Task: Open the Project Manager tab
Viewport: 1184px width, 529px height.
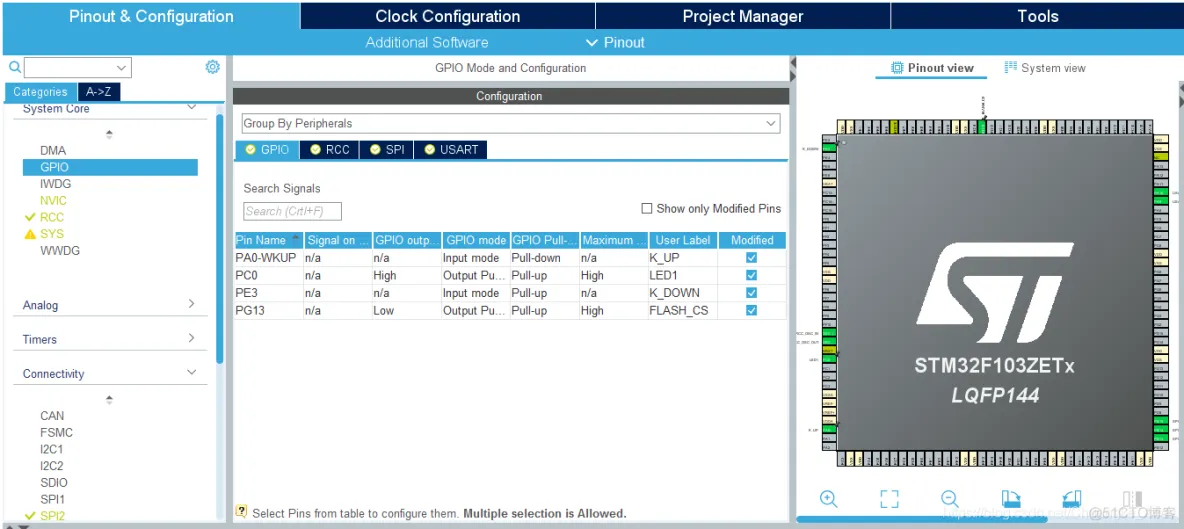Action: [x=743, y=16]
